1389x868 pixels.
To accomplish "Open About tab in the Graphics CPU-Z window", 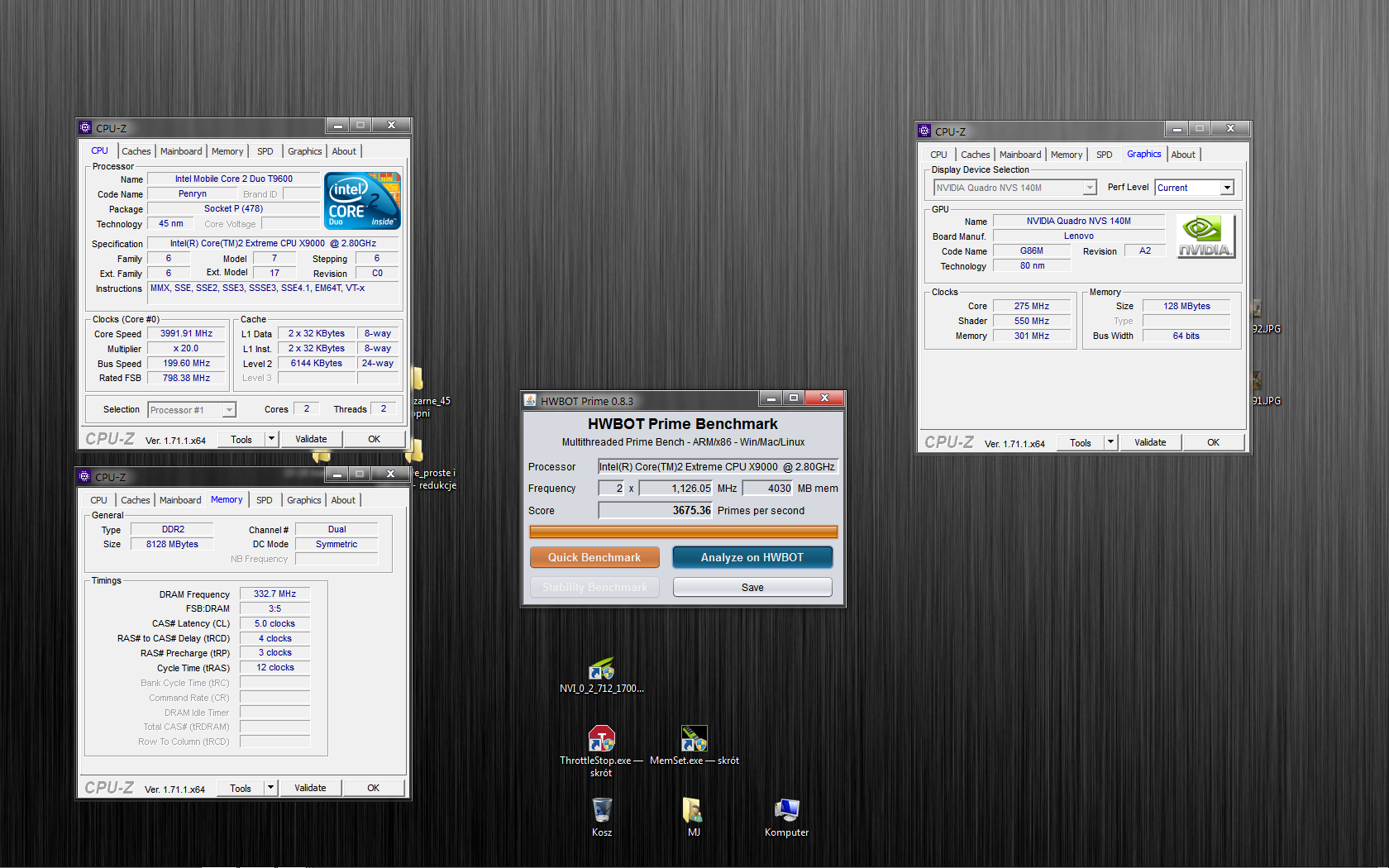I will [x=1183, y=155].
